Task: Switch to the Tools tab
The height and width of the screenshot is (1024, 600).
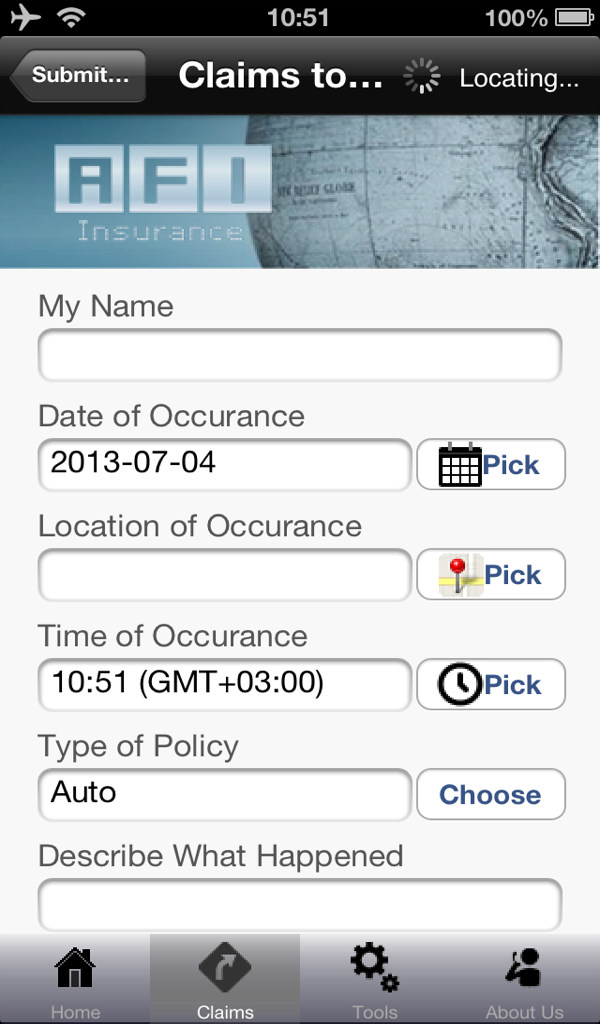Action: coord(373,975)
